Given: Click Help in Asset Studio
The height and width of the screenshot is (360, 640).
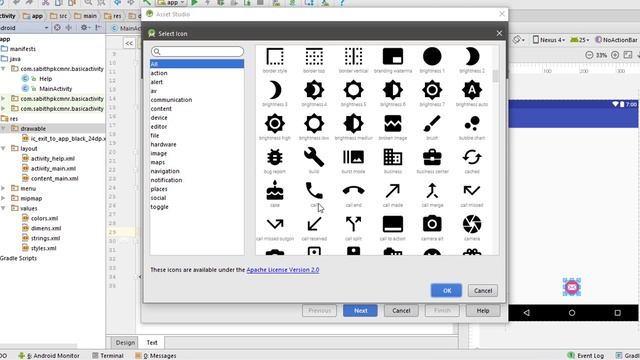Looking at the screenshot, I should [483, 311].
